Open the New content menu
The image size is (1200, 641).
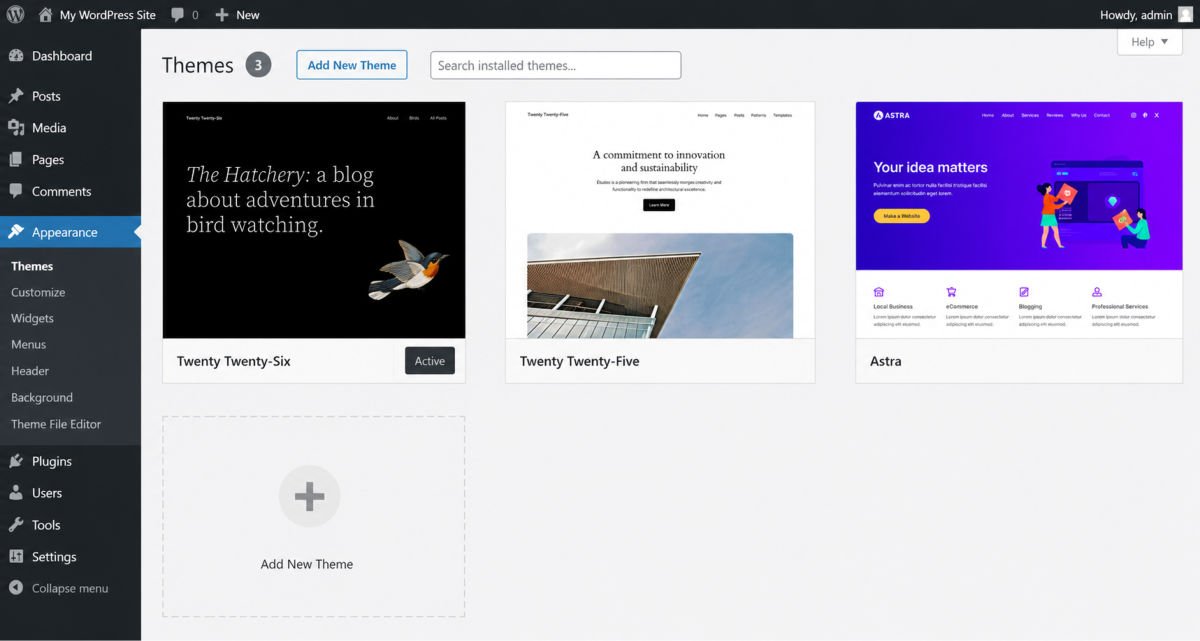237,15
